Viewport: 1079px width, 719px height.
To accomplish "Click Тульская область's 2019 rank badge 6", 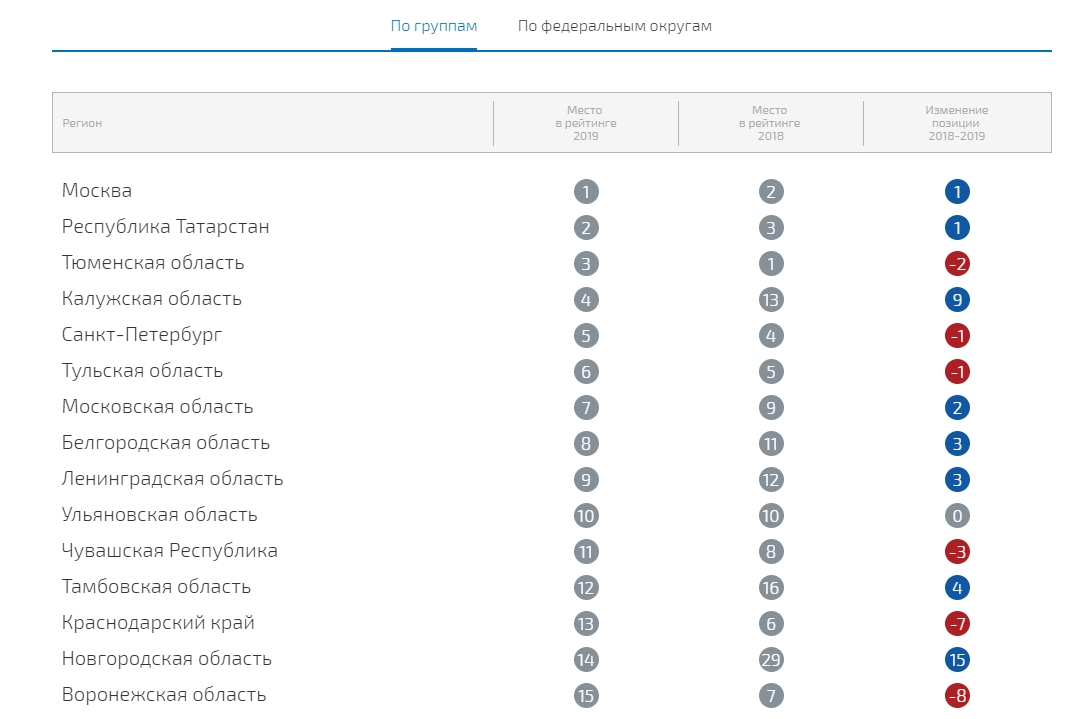I will [x=586, y=372].
